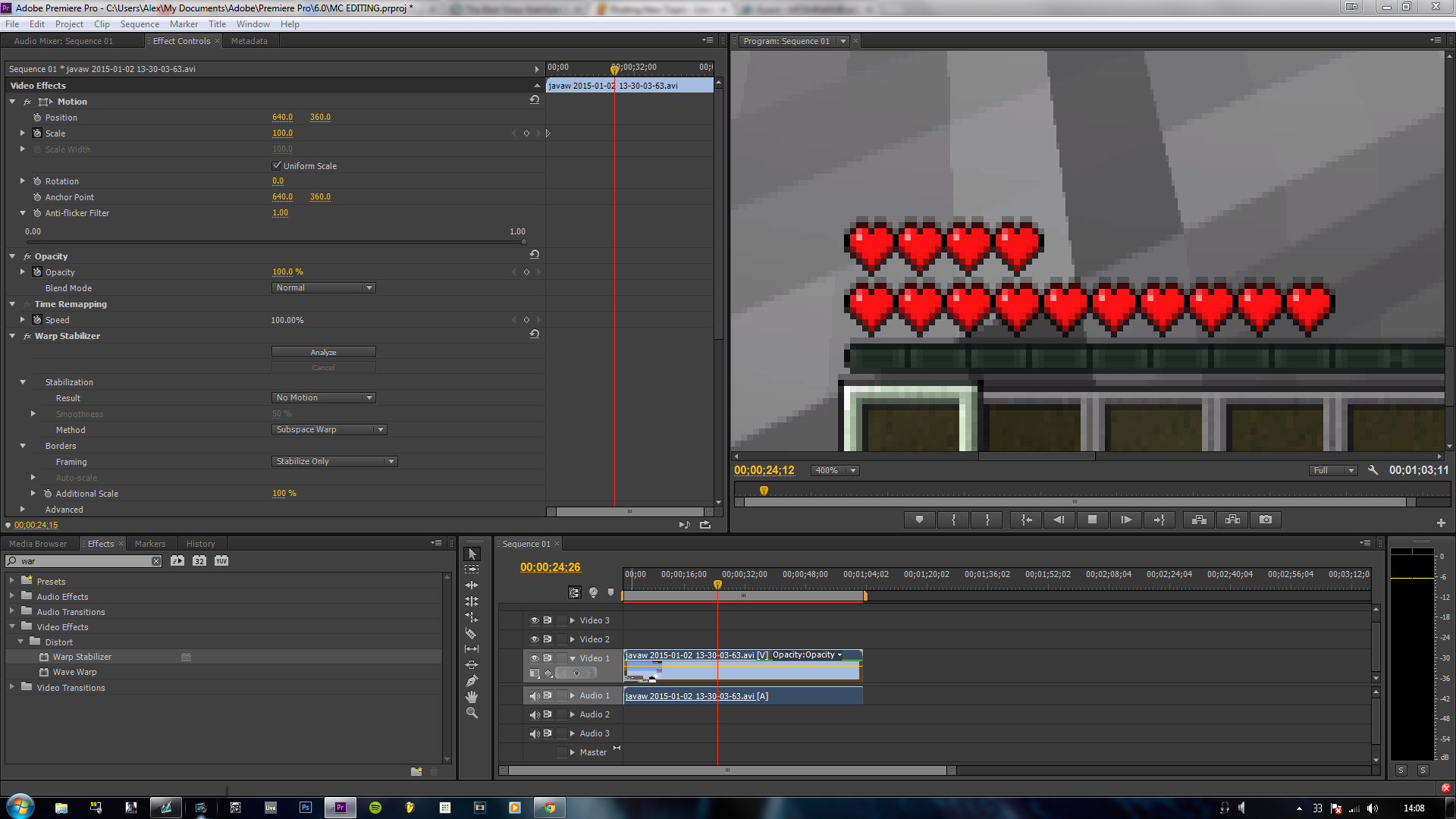The height and width of the screenshot is (819, 1456).
Task: Click the Analyze button
Action: [324, 352]
